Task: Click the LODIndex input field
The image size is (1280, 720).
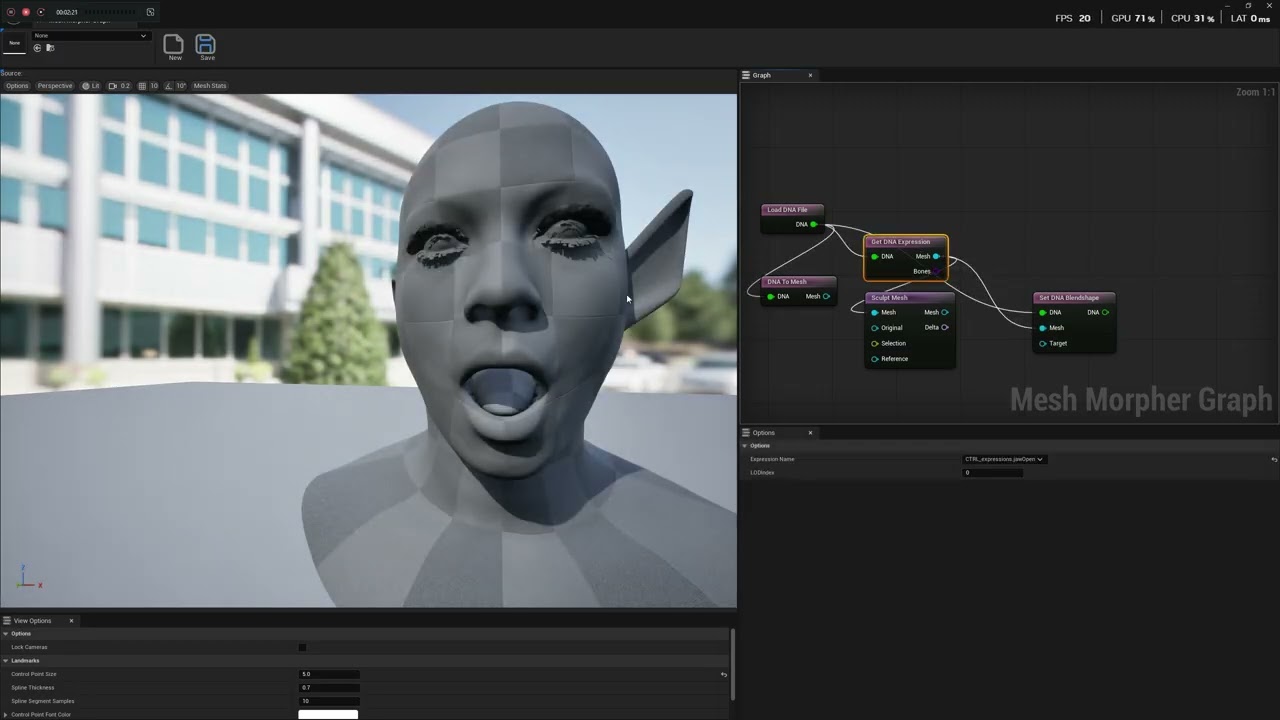Action: tap(992, 473)
